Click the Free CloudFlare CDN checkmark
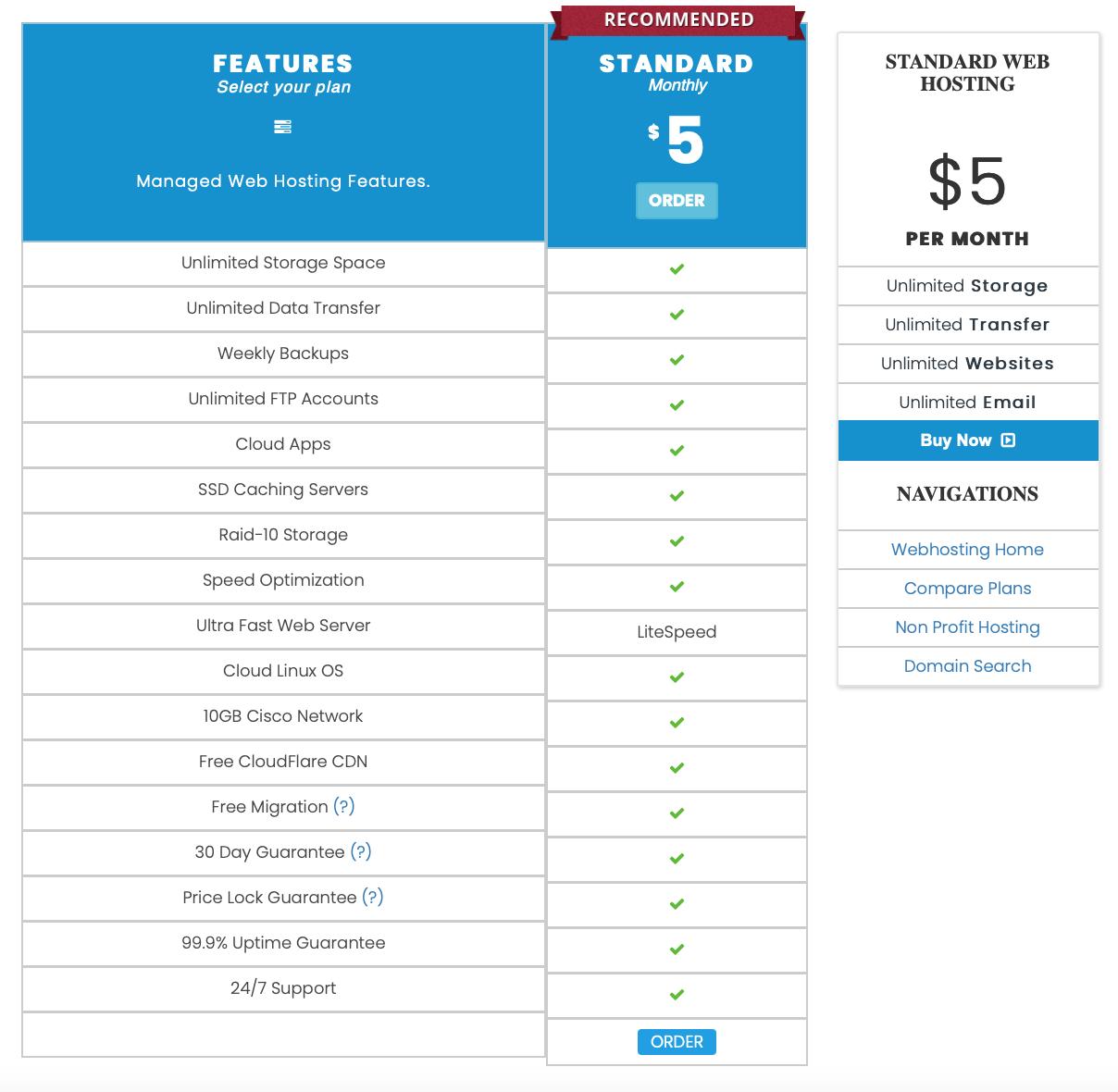1118x1092 pixels. tap(677, 768)
